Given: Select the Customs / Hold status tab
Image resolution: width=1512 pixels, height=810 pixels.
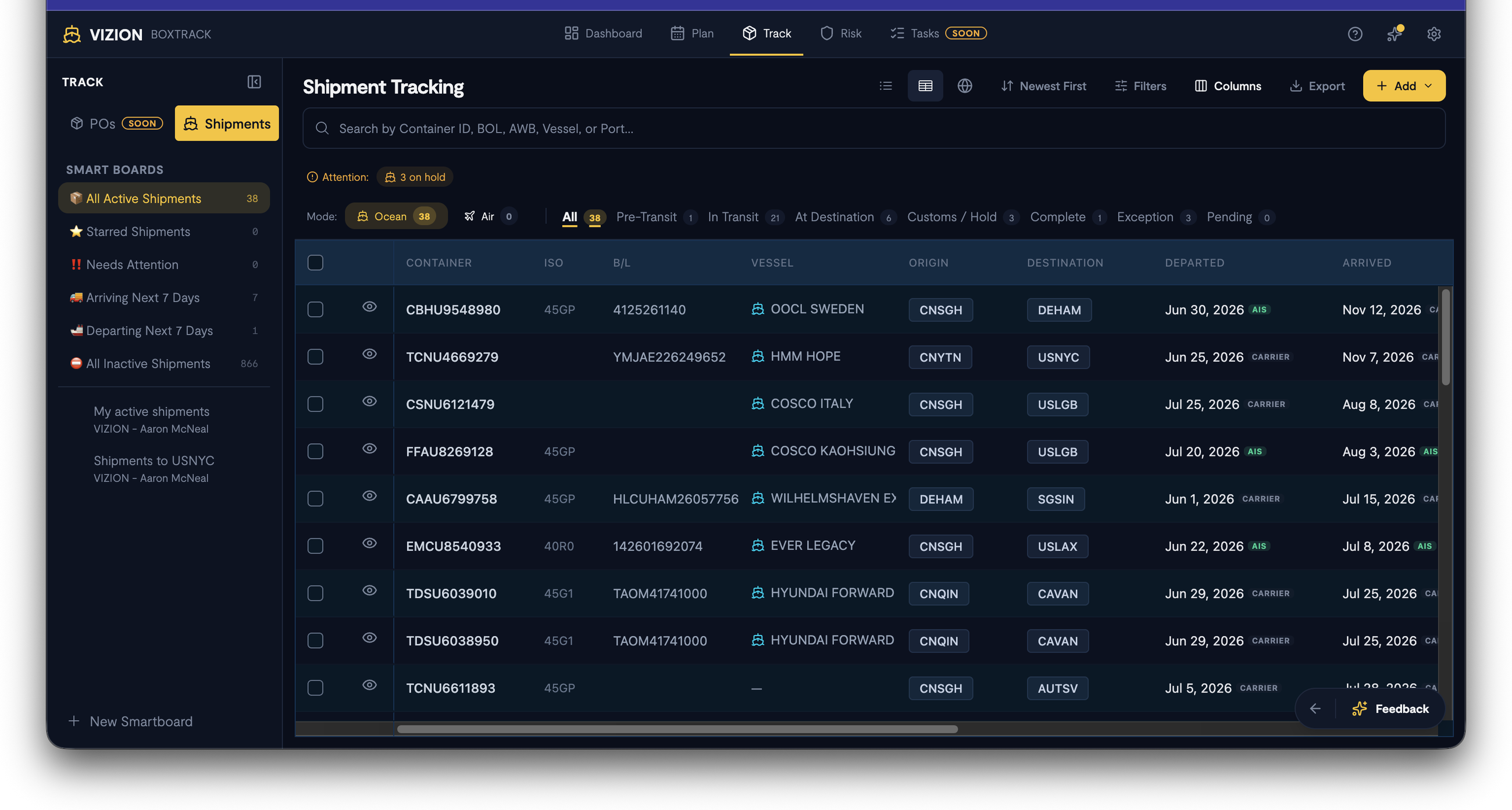Looking at the screenshot, I should coord(962,217).
